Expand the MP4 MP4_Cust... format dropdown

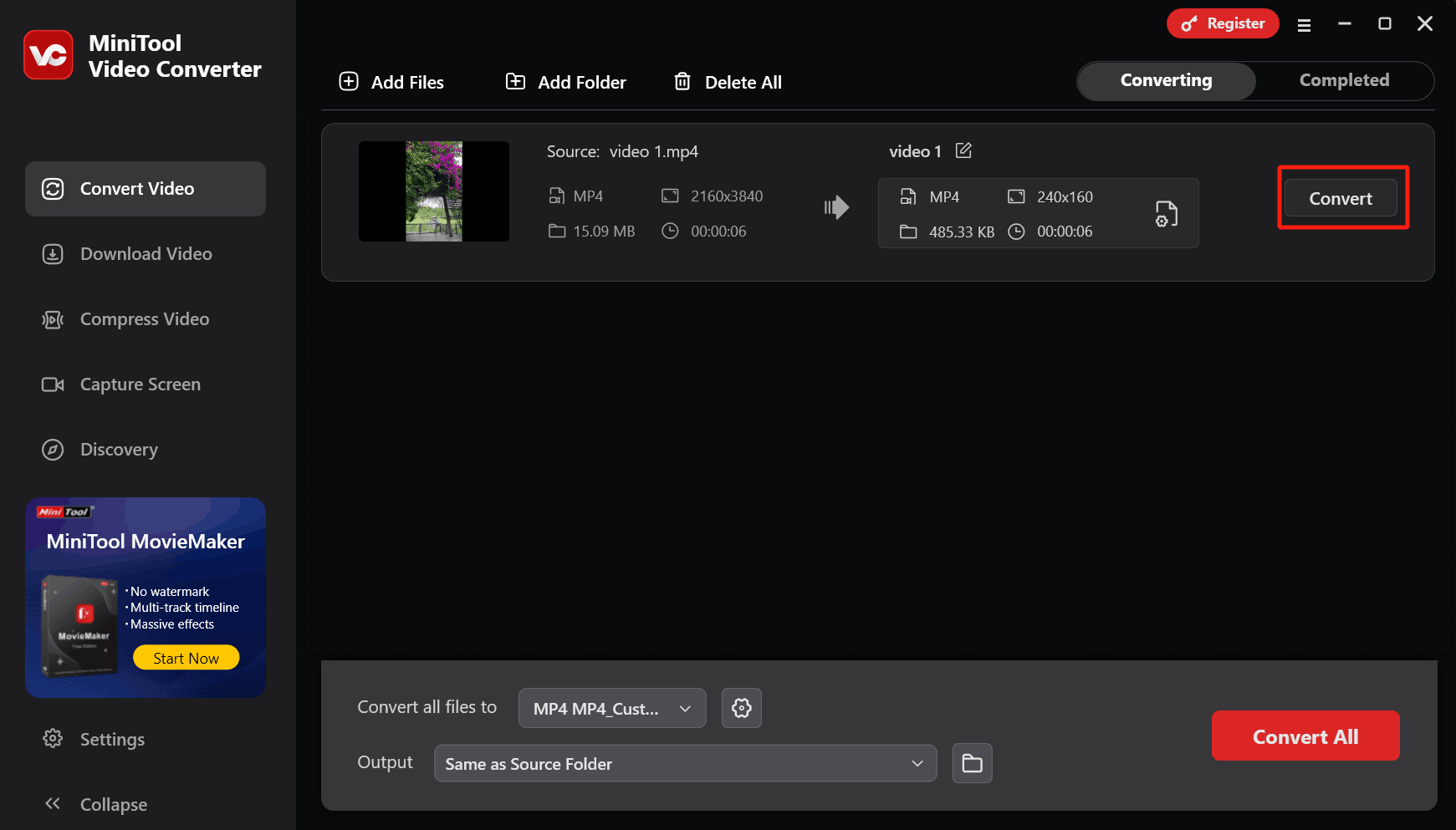[612, 708]
